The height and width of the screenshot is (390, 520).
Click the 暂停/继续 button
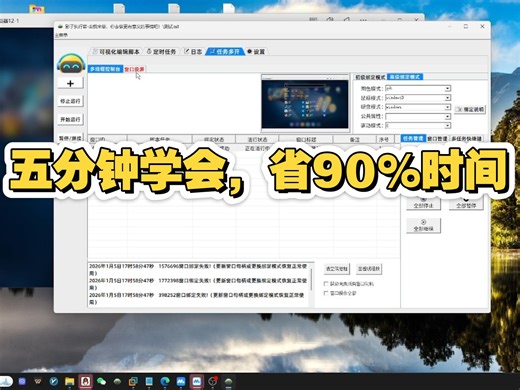point(70,138)
